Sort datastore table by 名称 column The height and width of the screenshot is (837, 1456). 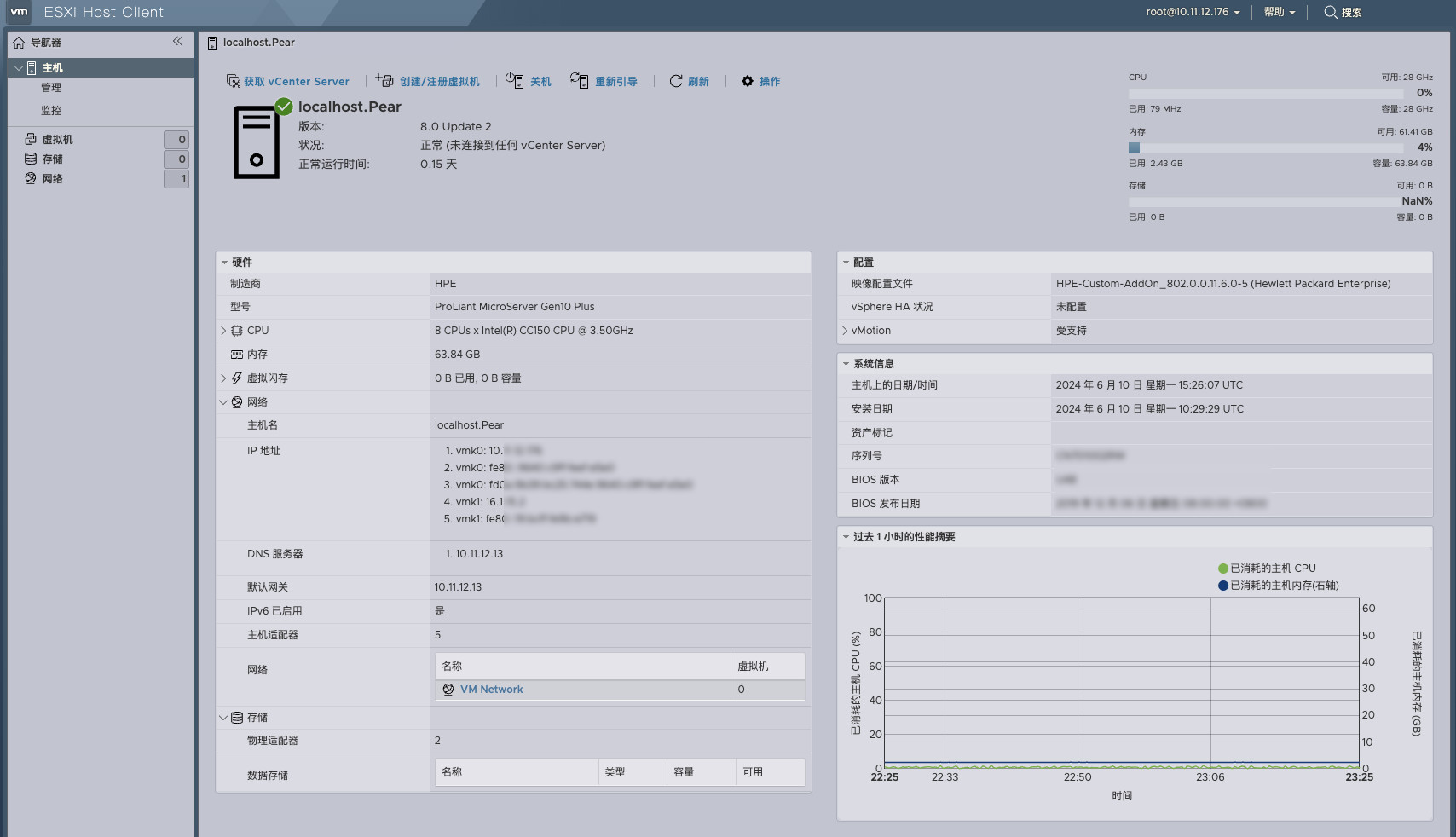(517, 772)
